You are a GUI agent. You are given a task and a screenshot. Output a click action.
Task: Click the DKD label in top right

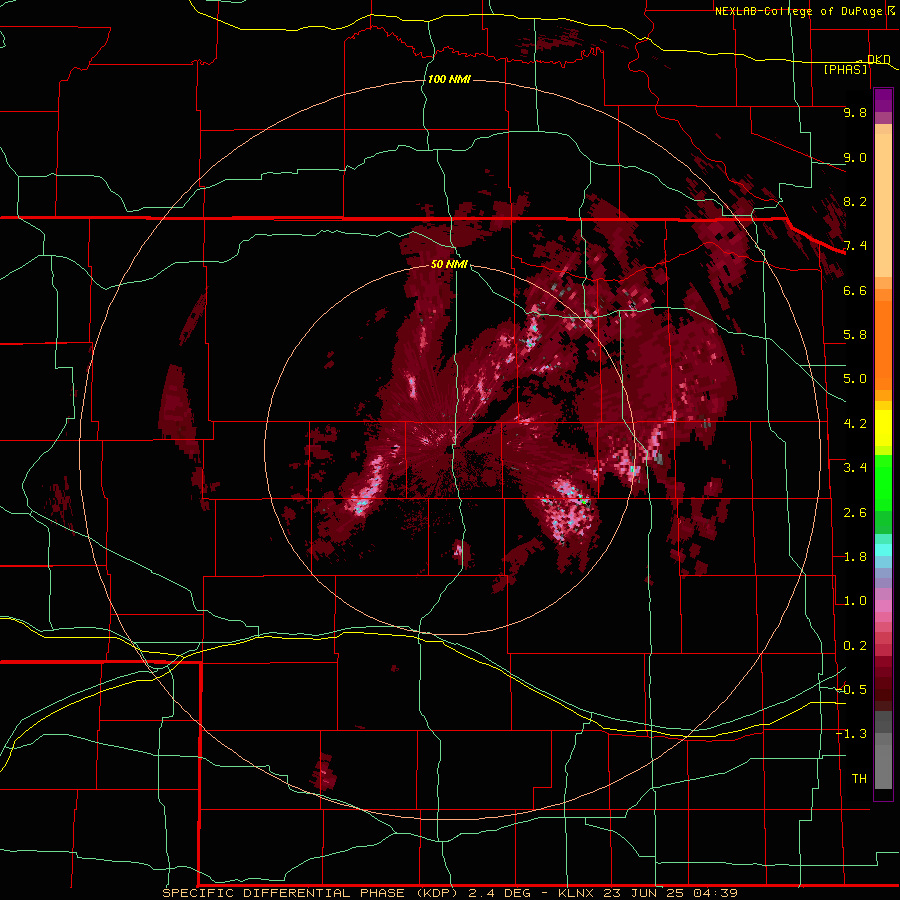click(879, 59)
